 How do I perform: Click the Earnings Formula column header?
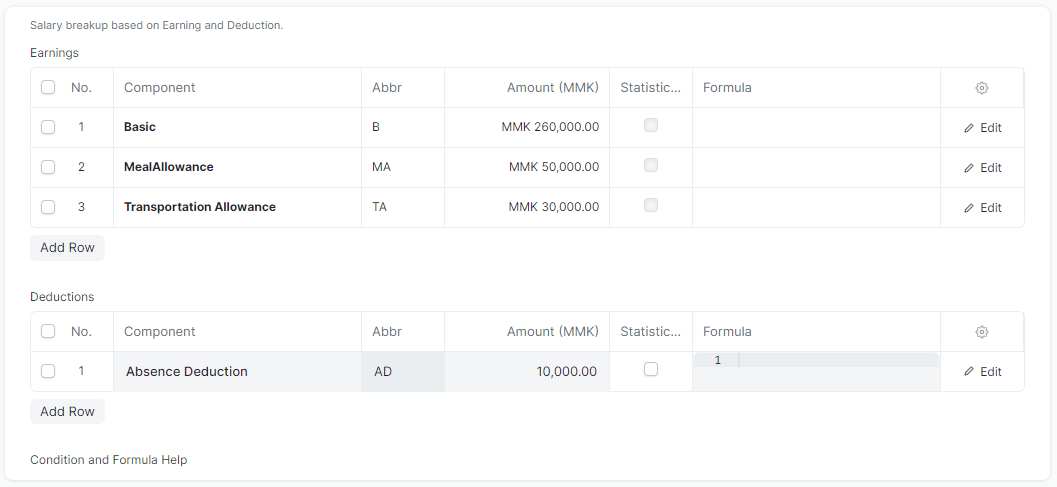(x=816, y=88)
